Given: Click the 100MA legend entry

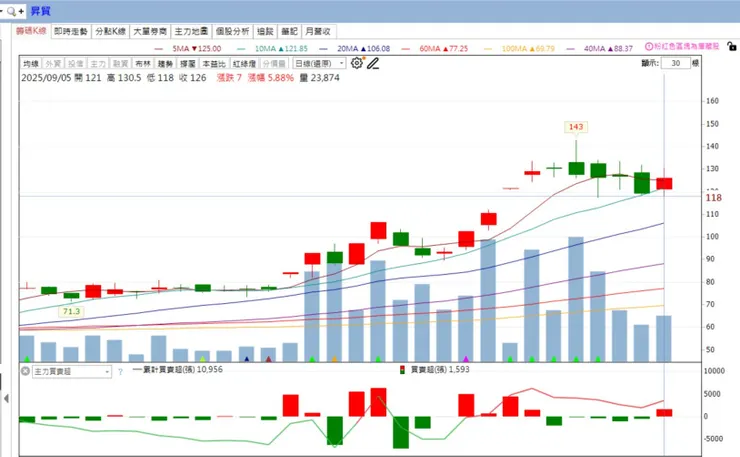Looking at the screenshot, I should (519, 48).
